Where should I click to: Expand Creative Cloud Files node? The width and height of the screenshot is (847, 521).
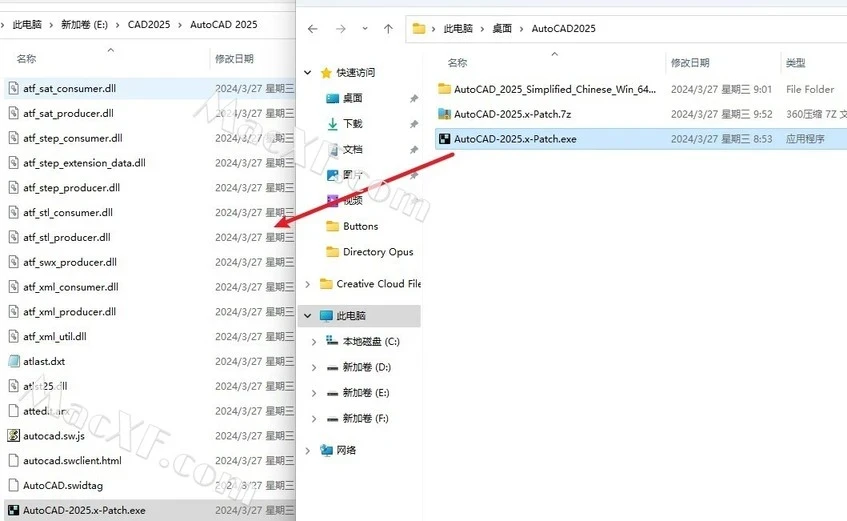307,284
